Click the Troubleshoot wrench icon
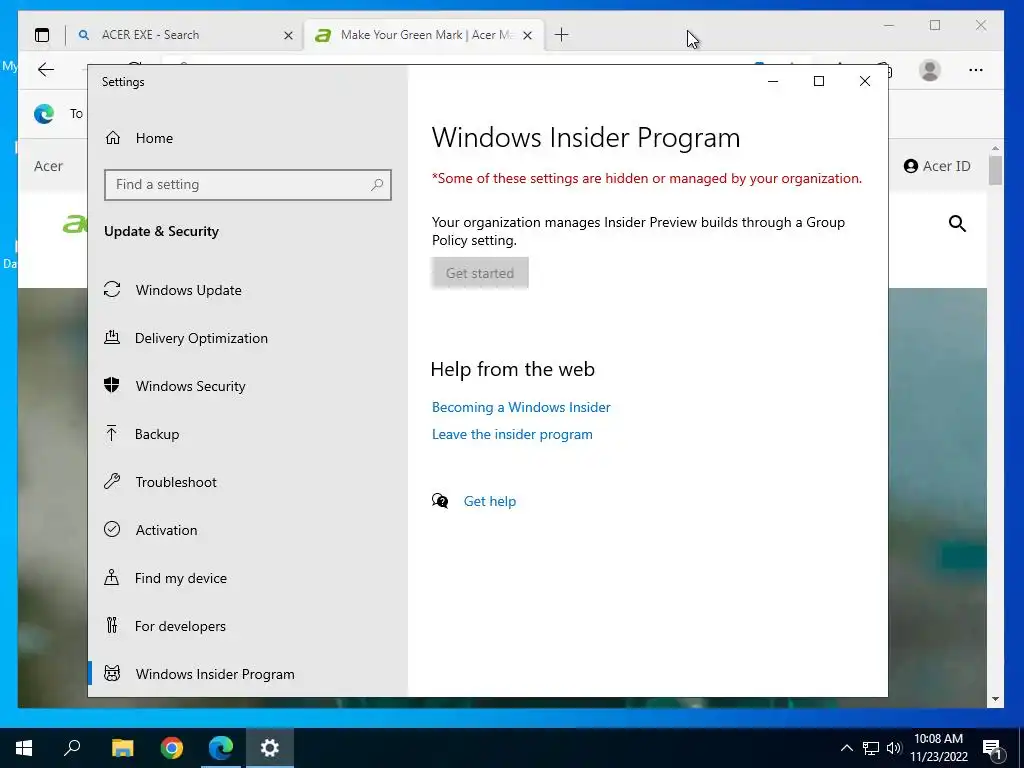1024x768 pixels. coord(112,481)
